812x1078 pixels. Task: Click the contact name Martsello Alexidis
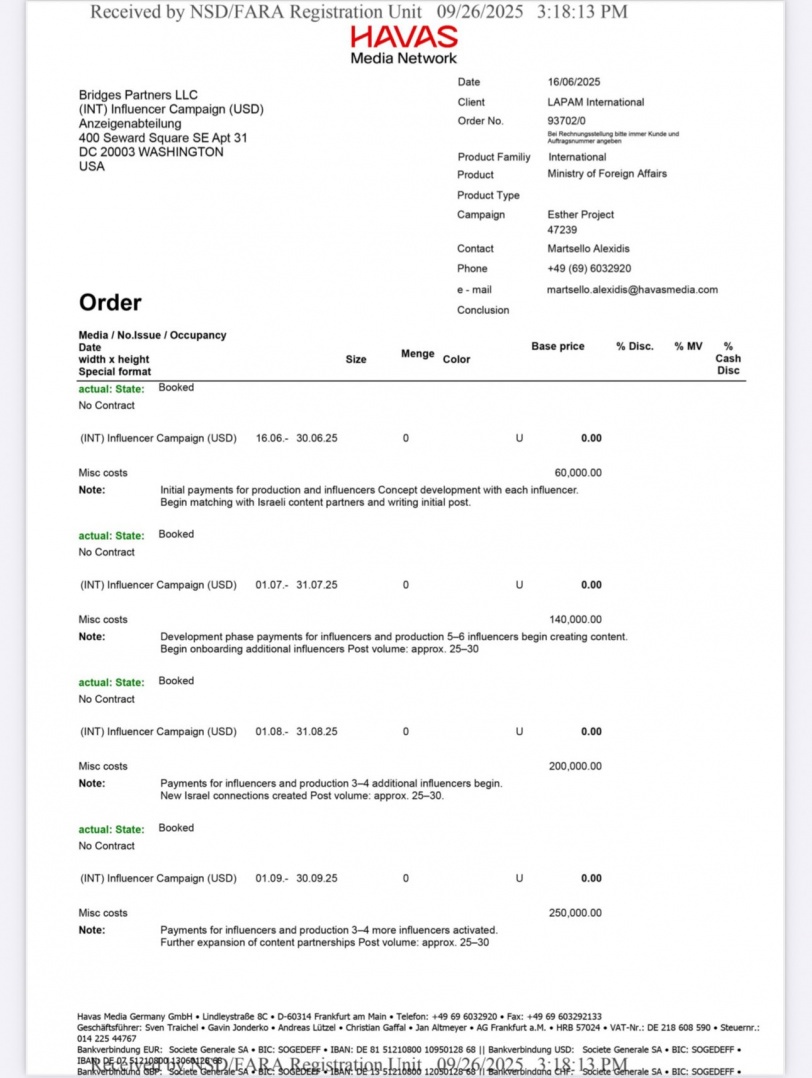click(588, 249)
